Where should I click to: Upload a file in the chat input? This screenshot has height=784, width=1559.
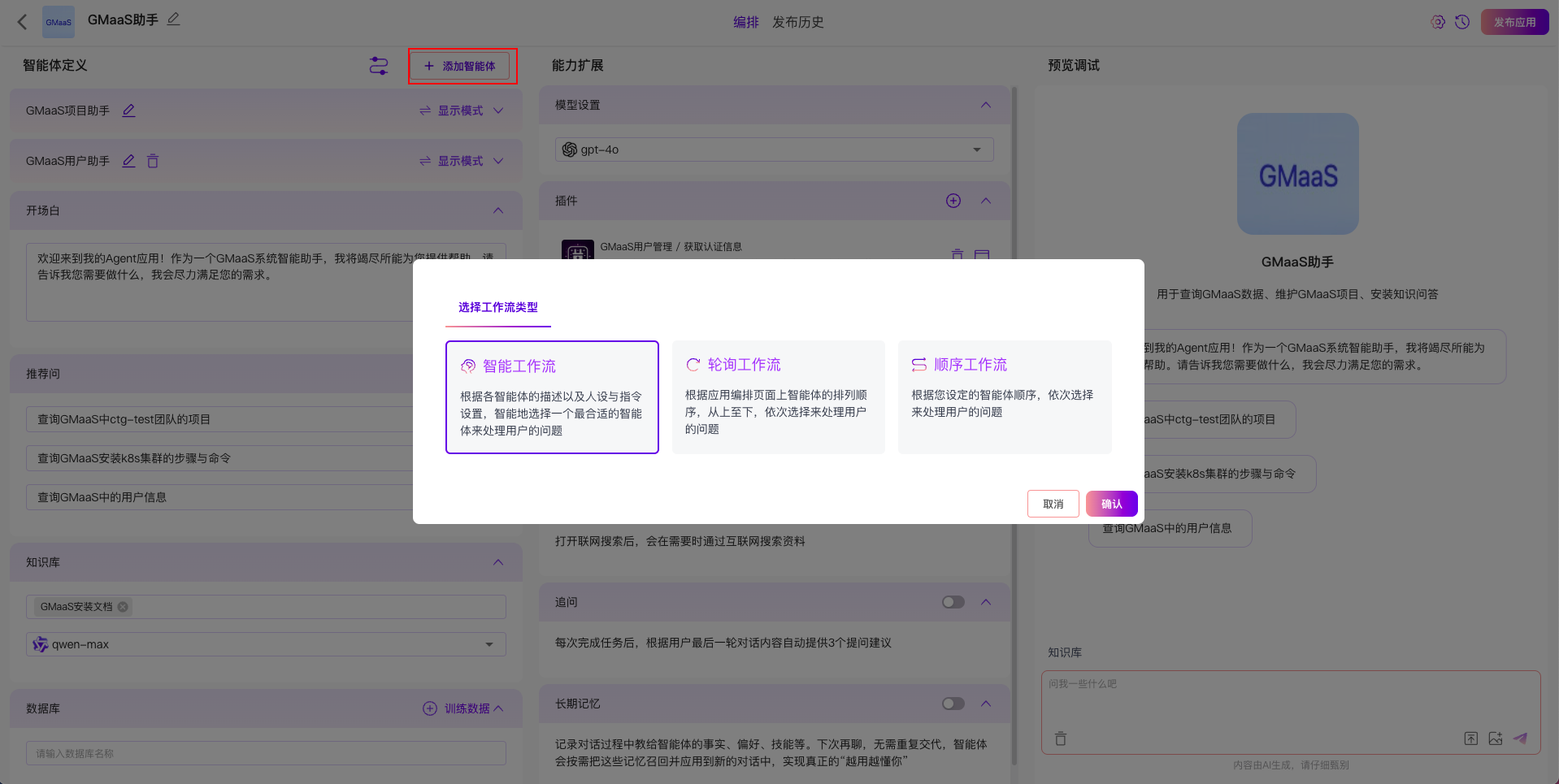tap(1471, 739)
